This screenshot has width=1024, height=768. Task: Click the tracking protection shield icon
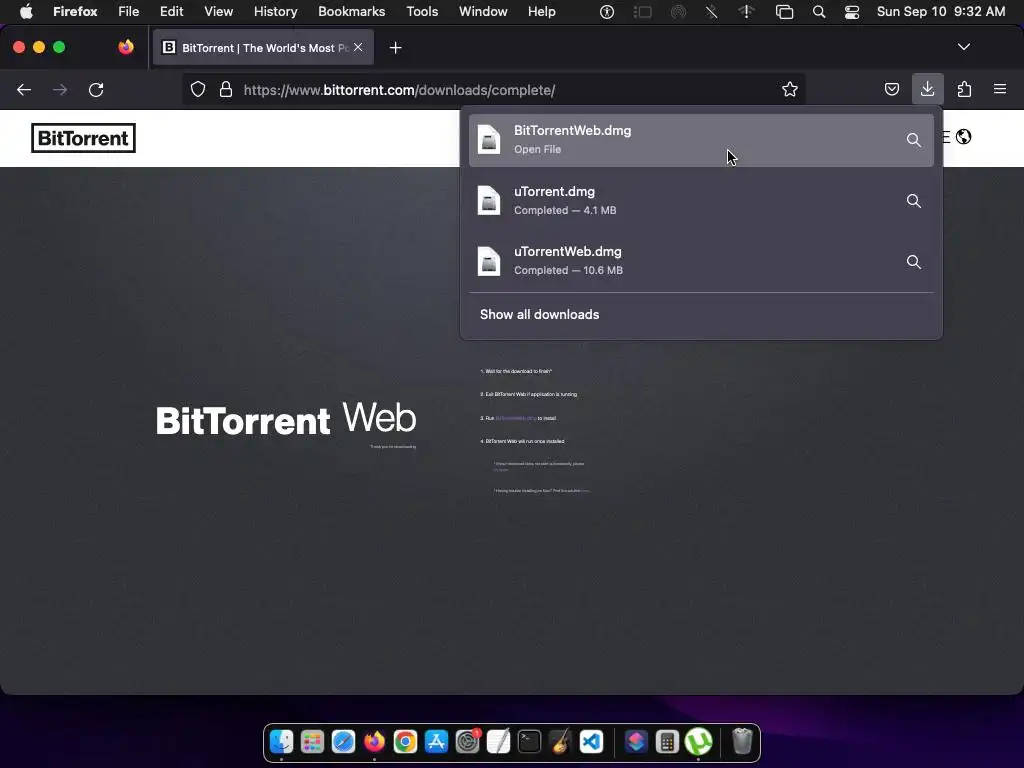tap(198, 89)
